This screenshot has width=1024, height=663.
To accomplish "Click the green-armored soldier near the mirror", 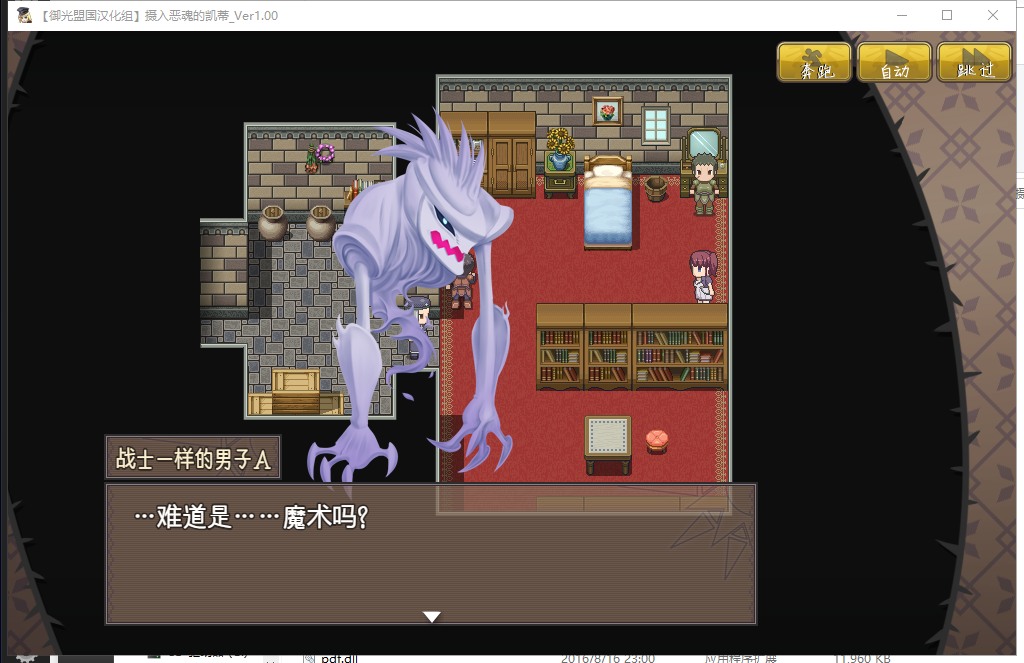I will (704, 183).
